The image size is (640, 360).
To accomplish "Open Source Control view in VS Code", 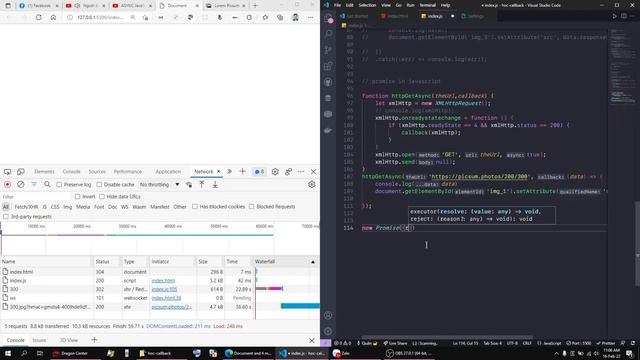I will (x=328, y=50).
